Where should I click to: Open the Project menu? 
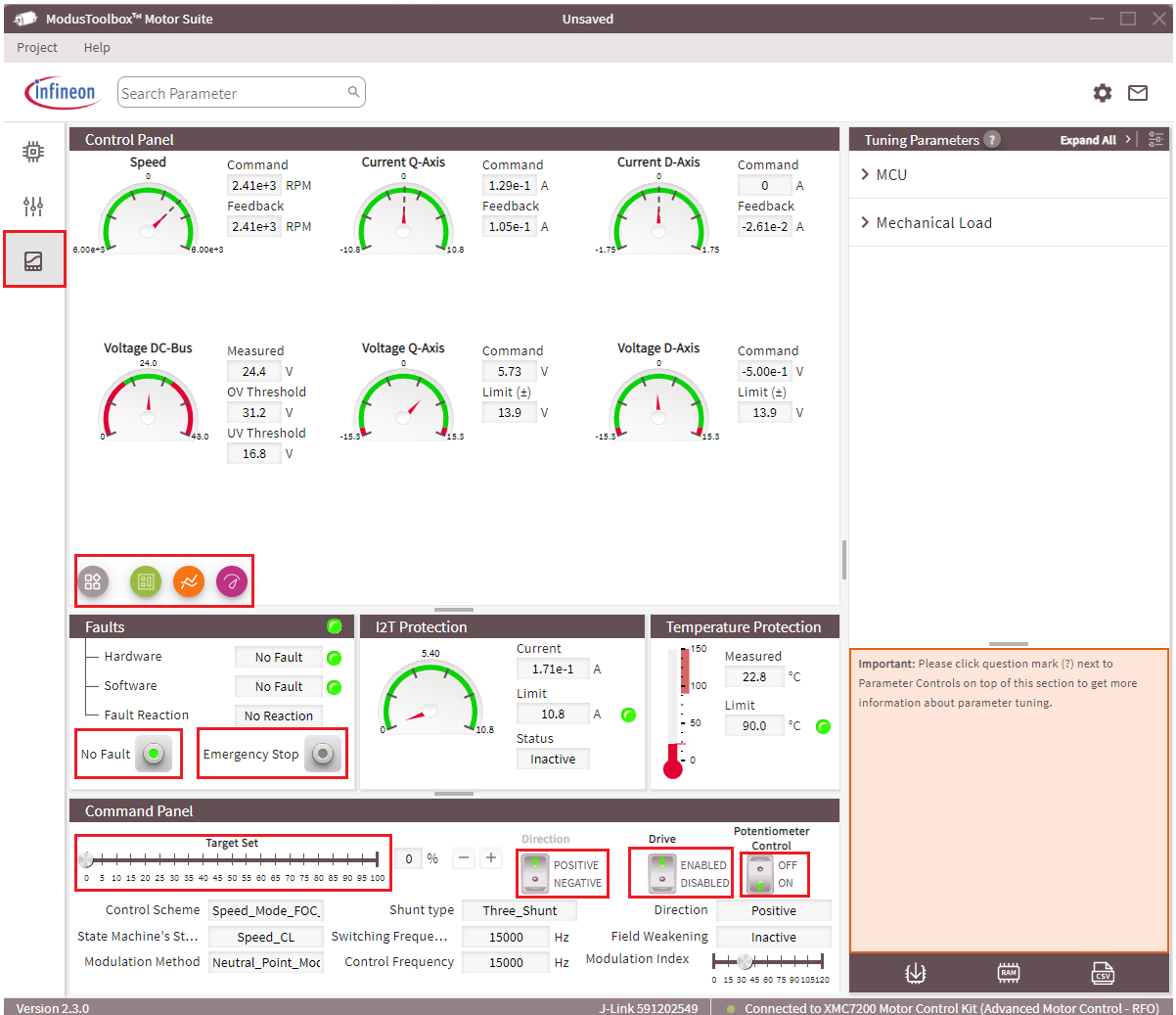(x=37, y=47)
